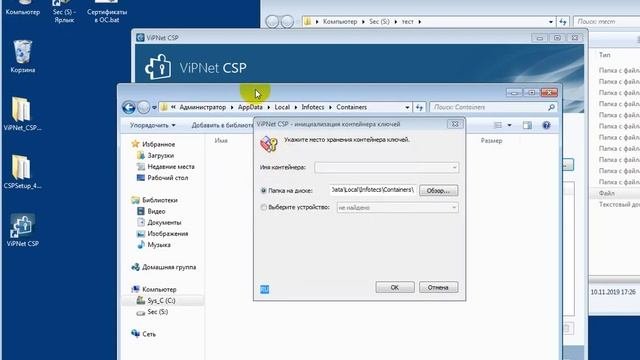Select the Sec (S:) drive in navigation pane
The height and width of the screenshot is (360, 640).
(x=158, y=312)
